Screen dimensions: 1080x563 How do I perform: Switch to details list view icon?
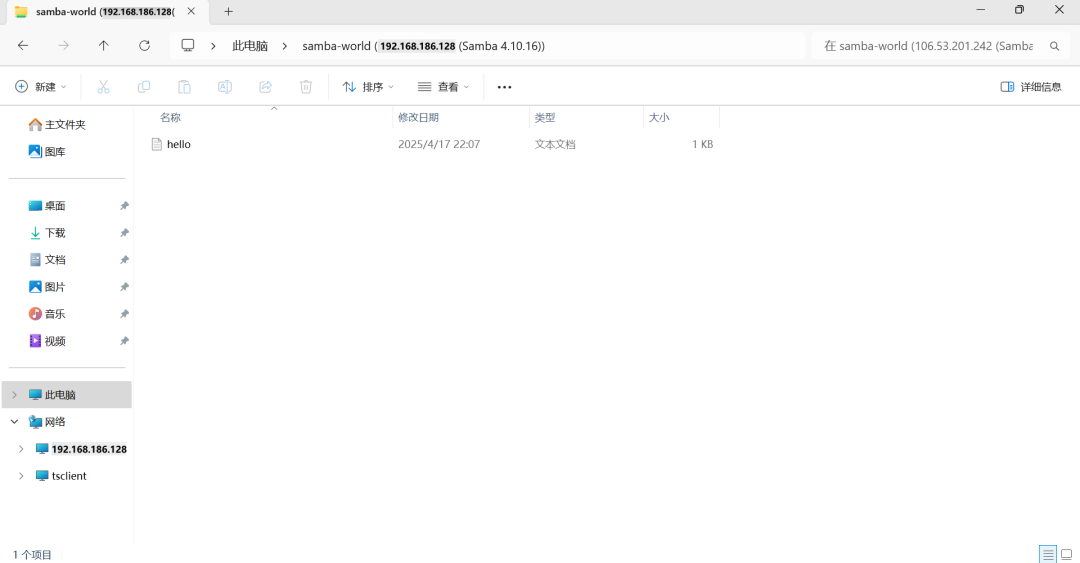(1048, 554)
